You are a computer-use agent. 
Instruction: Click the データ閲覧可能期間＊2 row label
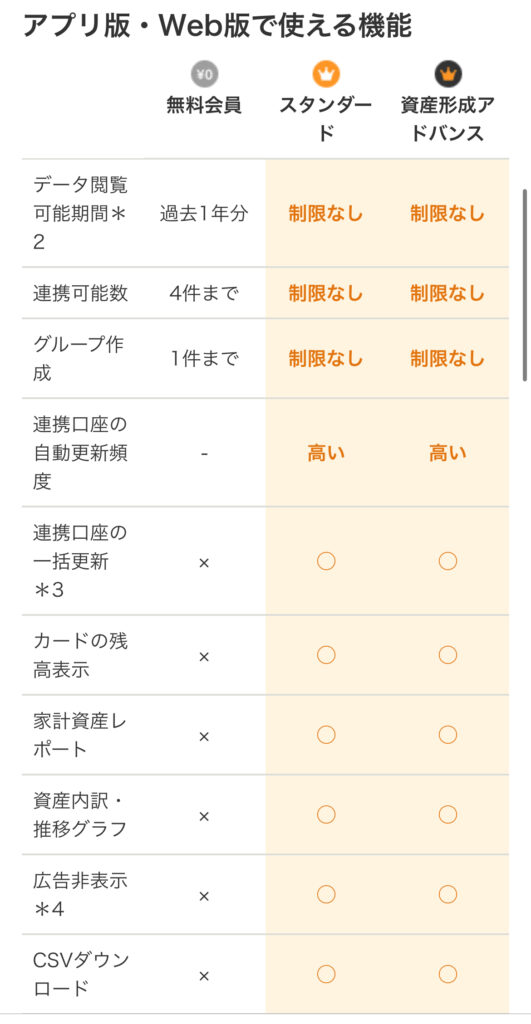[80, 214]
